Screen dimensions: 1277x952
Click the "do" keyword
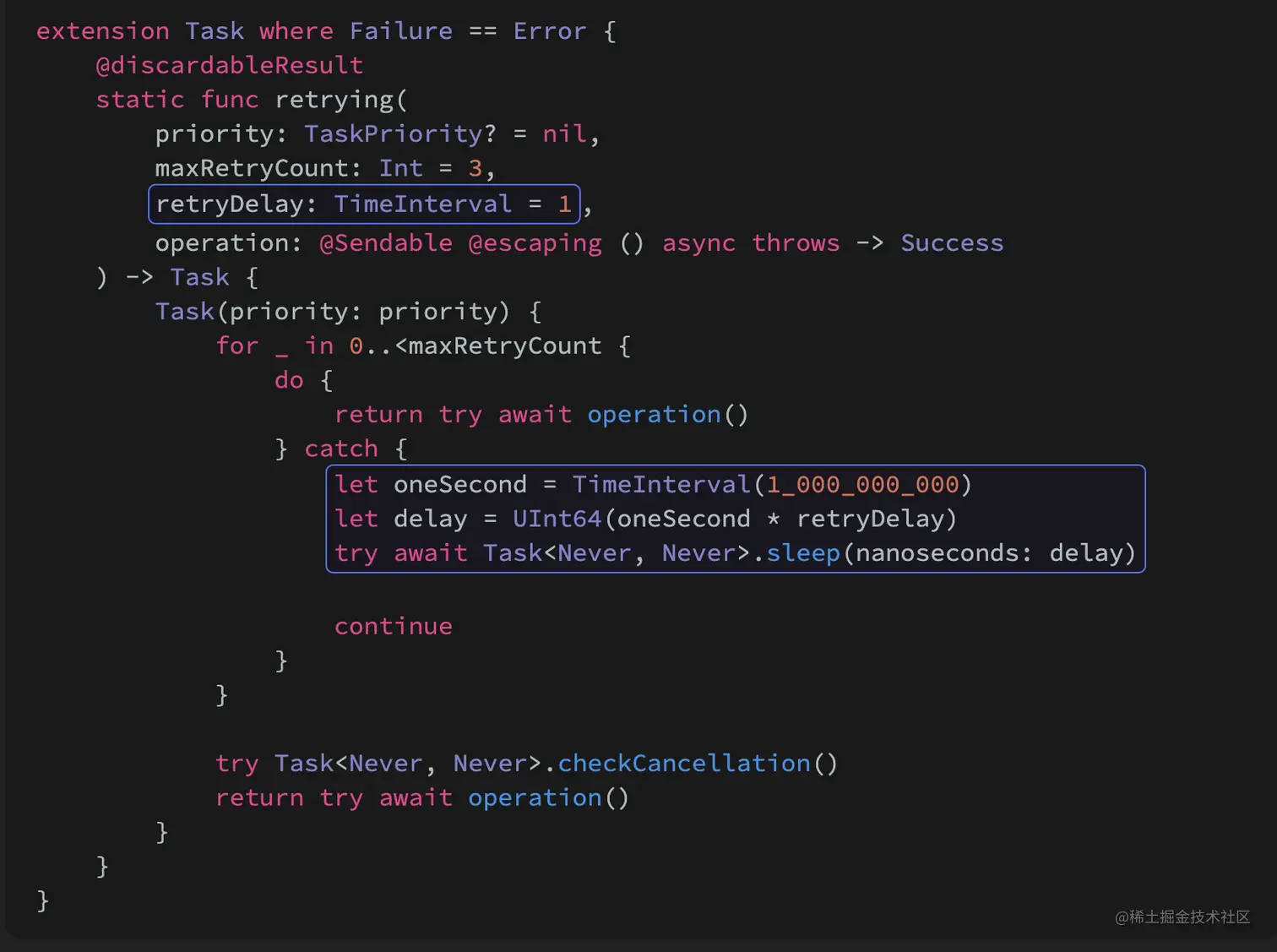coord(289,380)
